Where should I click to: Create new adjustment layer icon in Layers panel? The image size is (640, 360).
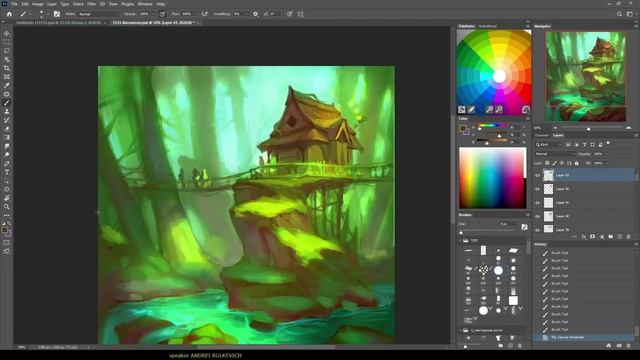(602, 237)
